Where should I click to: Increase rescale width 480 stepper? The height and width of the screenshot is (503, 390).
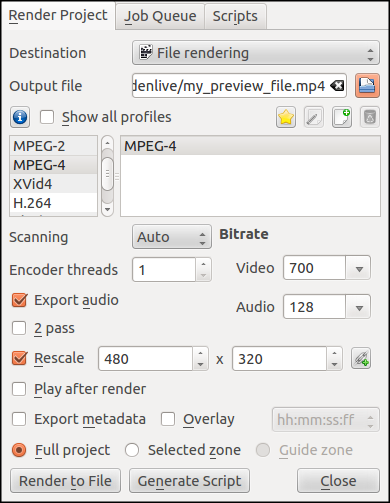point(200,353)
